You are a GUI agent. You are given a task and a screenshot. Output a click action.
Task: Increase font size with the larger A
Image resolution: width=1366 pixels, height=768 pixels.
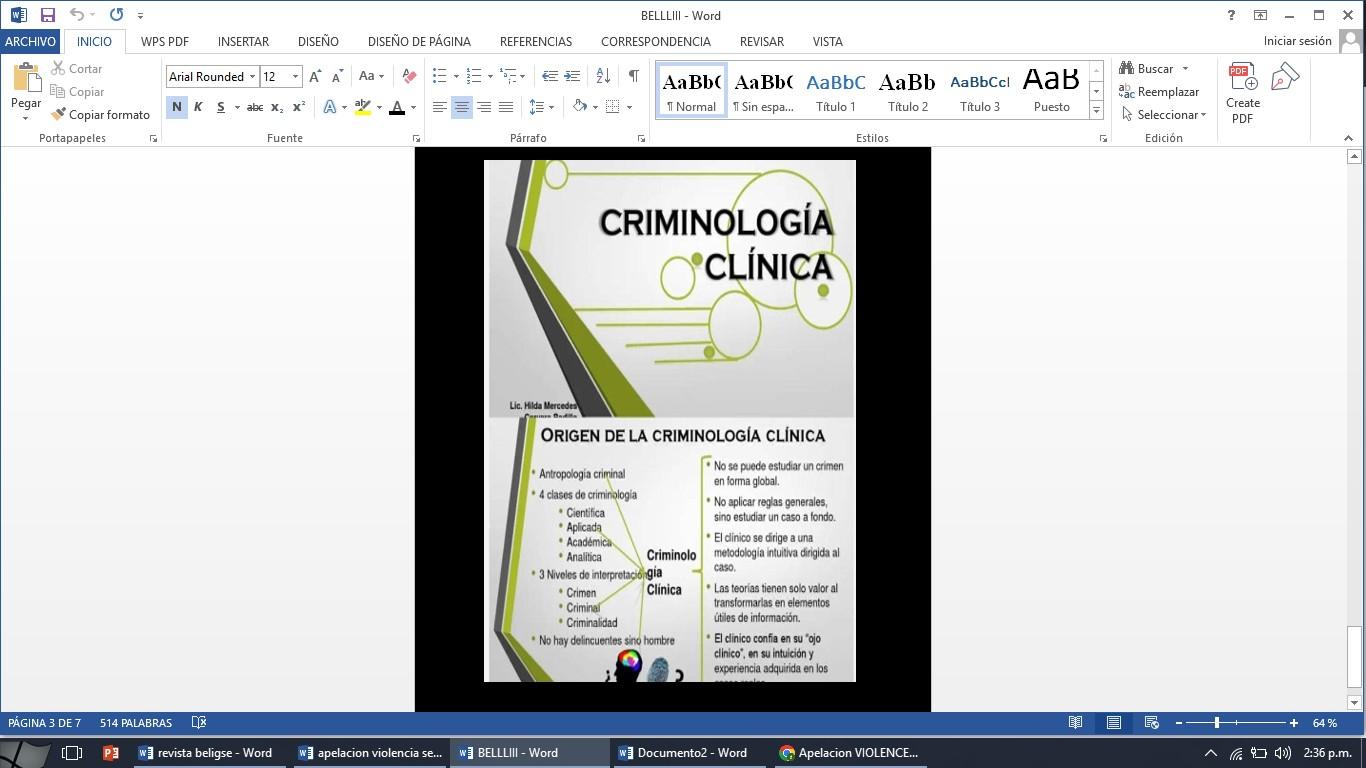point(315,76)
